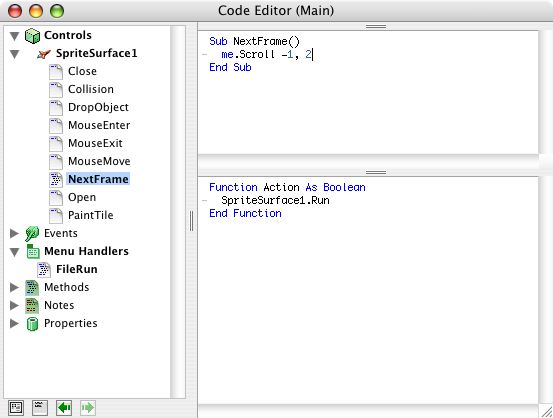Image resolution: width=553 pixels, height=418 pixels.
Task: Collapse the SpriteSurface1 item
Action: (x=14, y=54)
